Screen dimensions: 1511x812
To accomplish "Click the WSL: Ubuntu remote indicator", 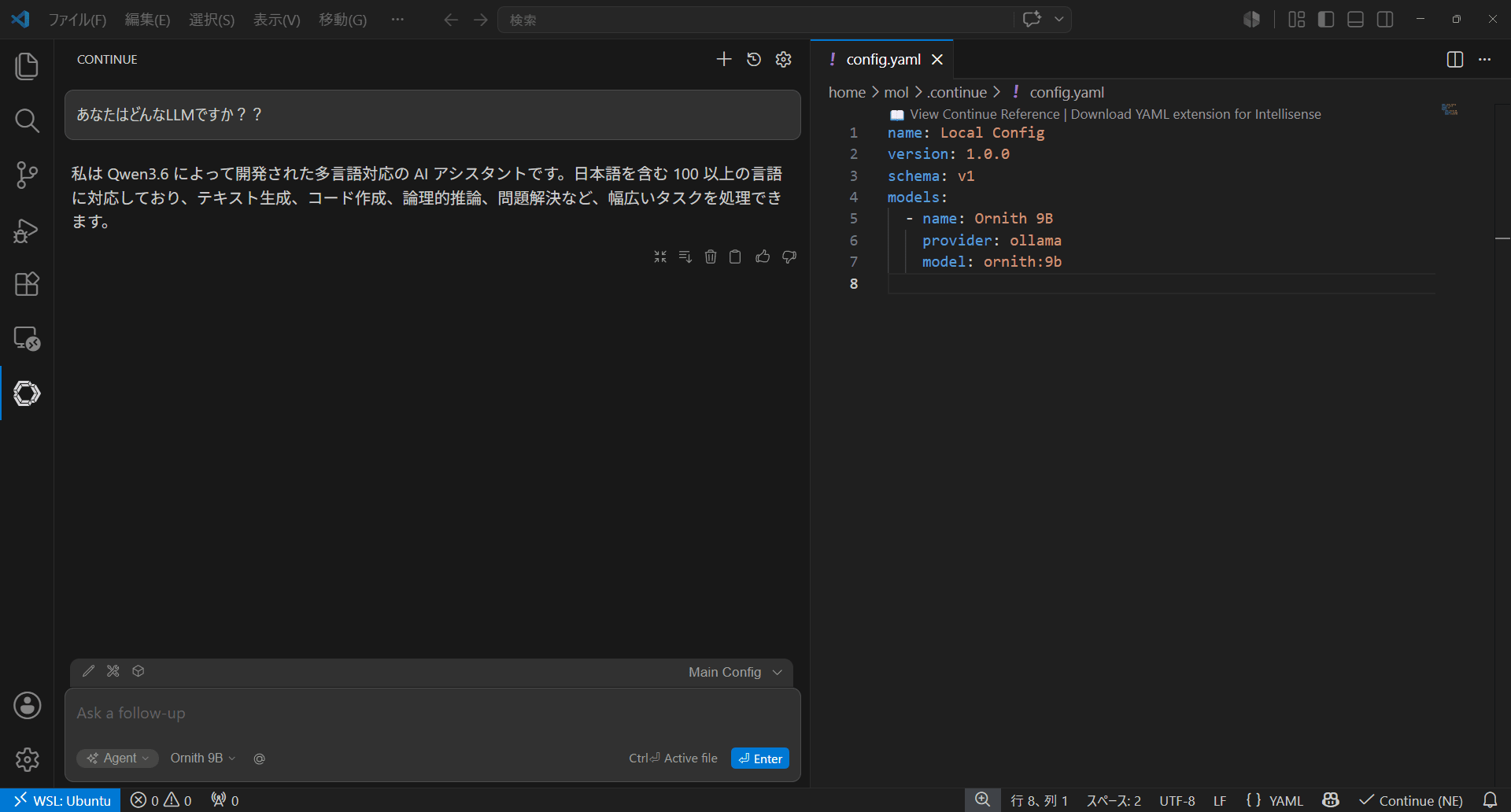I will click(x=61, y=800).
